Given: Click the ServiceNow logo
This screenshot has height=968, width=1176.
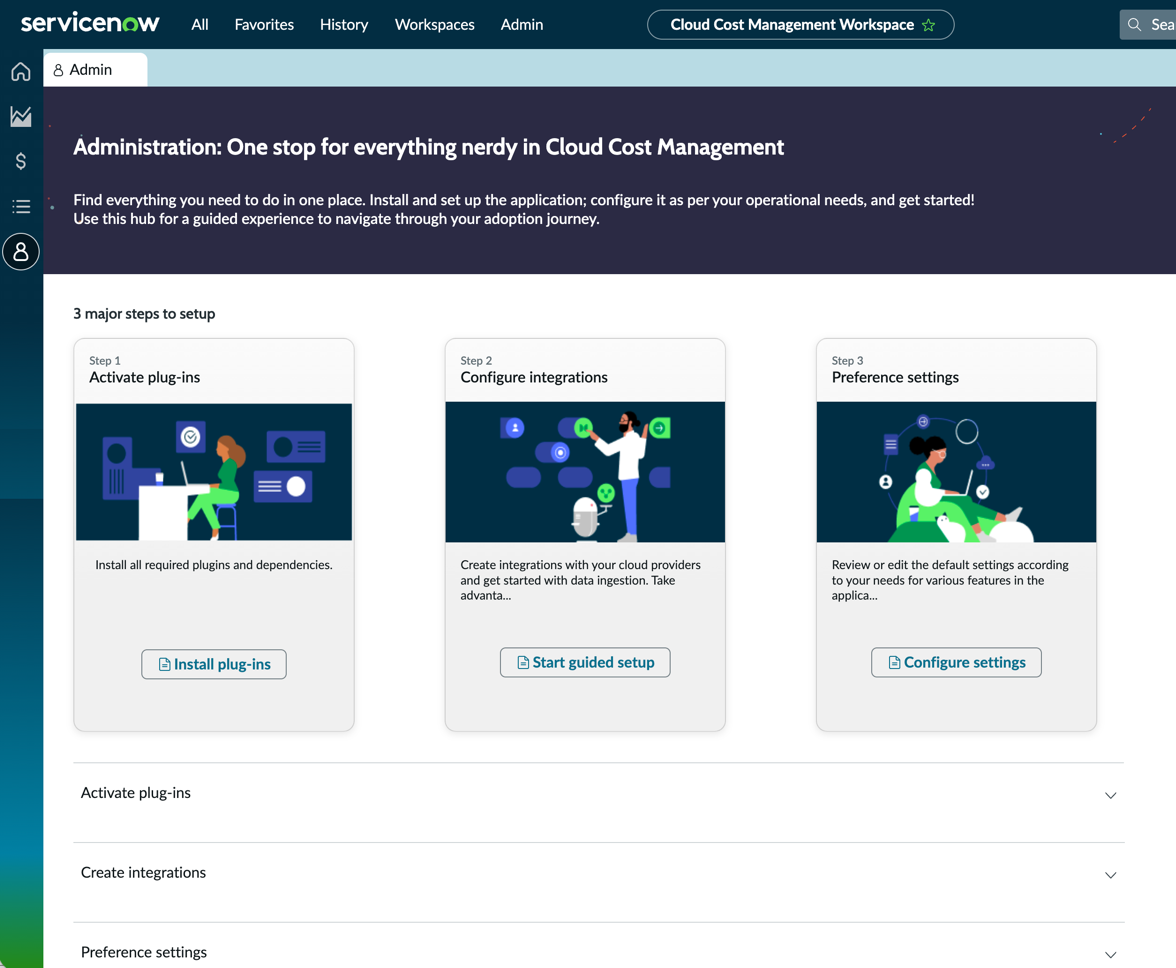Looking at the screenshot, I should (90, 24).
